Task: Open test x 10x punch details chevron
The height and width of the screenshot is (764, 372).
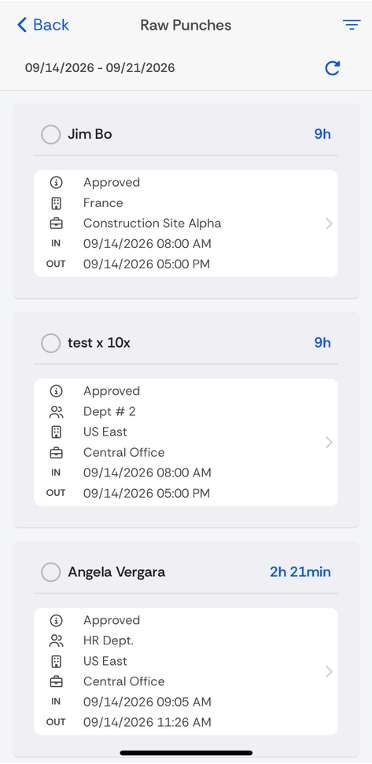Action: click(x=329, y=442)
